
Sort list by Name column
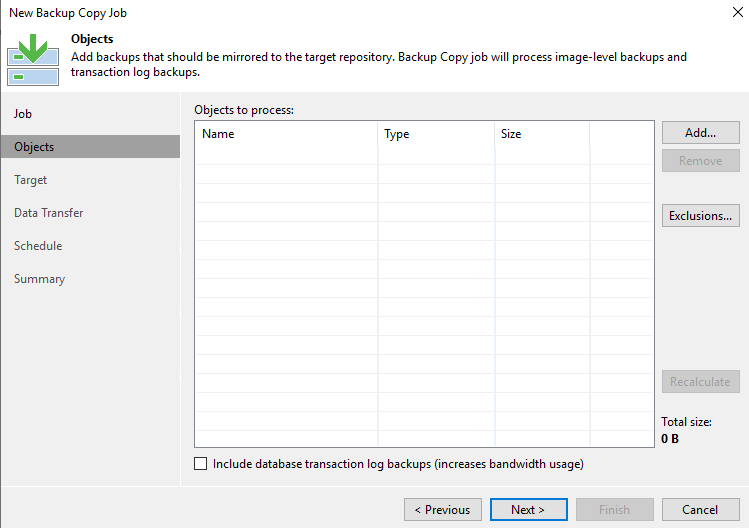286,134
